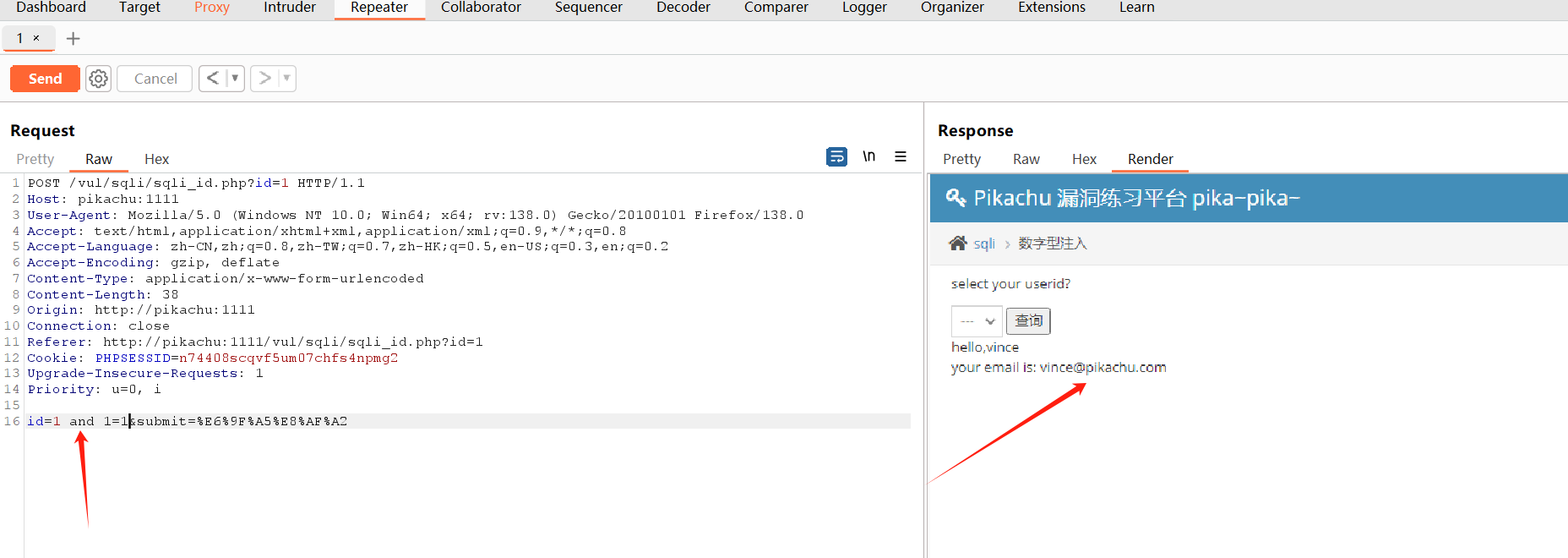Switch Response view to Raw

coord(1026,159)
